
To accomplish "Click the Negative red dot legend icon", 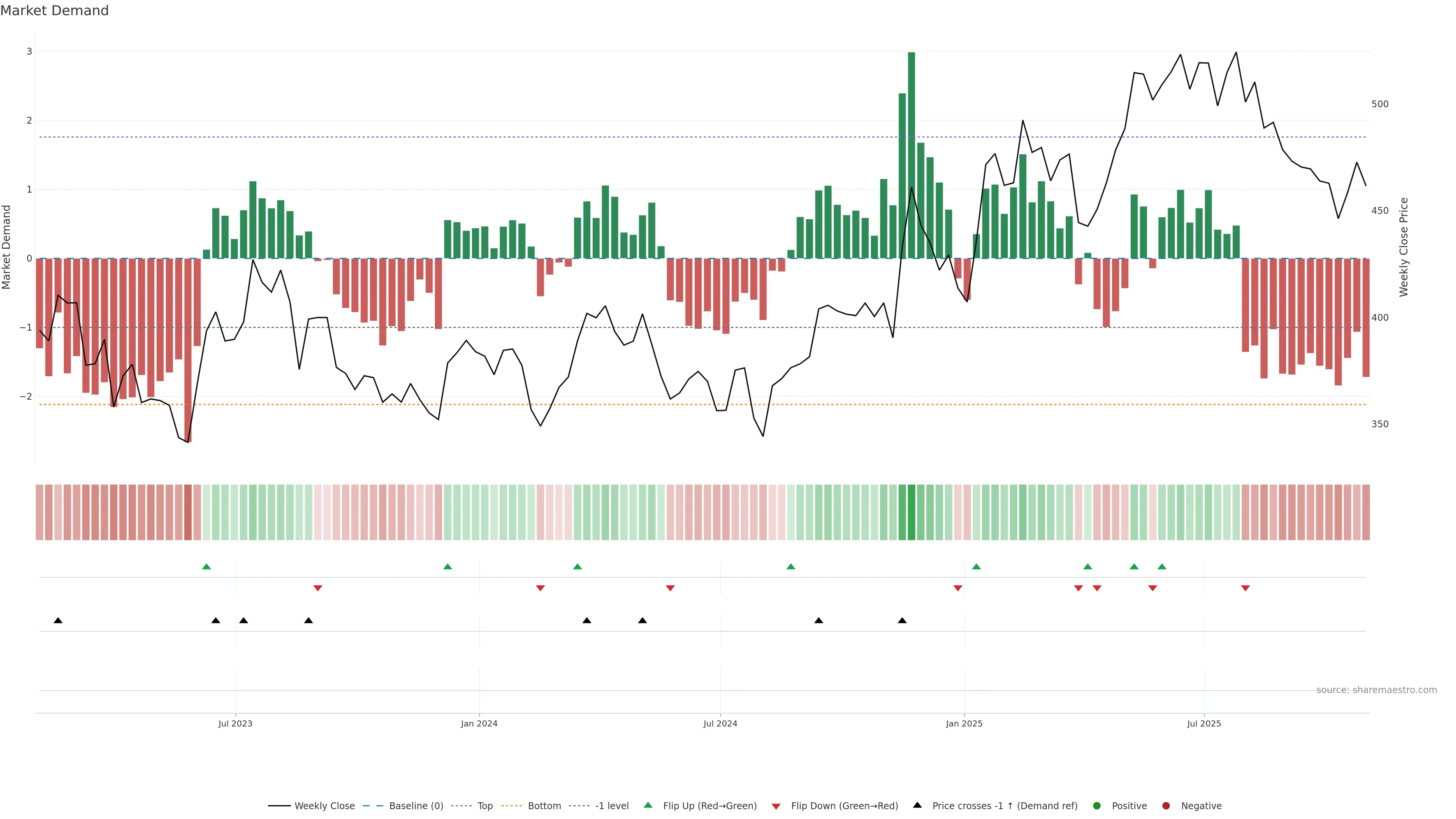I will pyautogui.click(x=1166, y=806).
